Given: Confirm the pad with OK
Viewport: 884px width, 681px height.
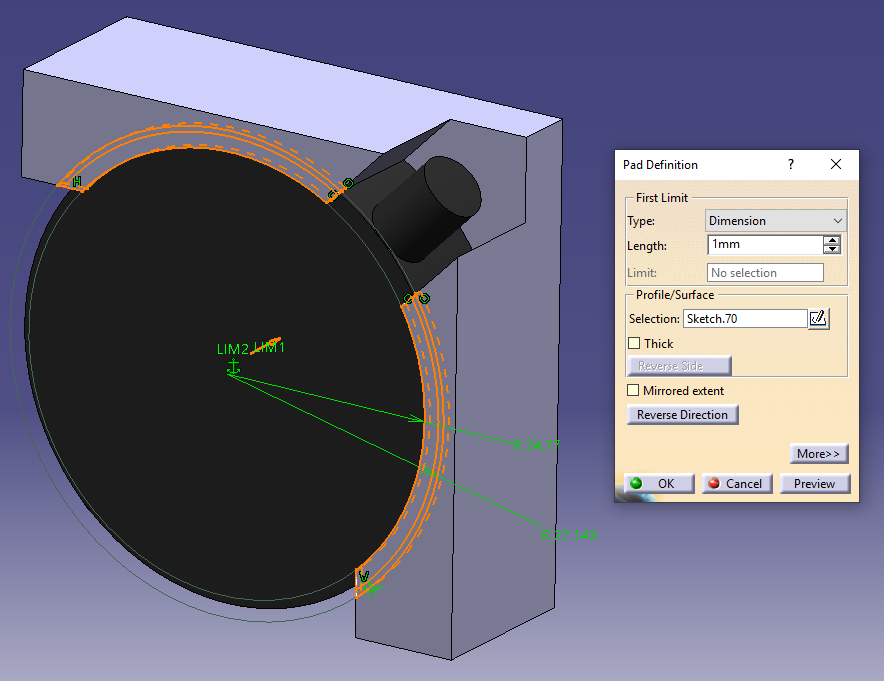Looking at the screenshot, I should 657,483.
